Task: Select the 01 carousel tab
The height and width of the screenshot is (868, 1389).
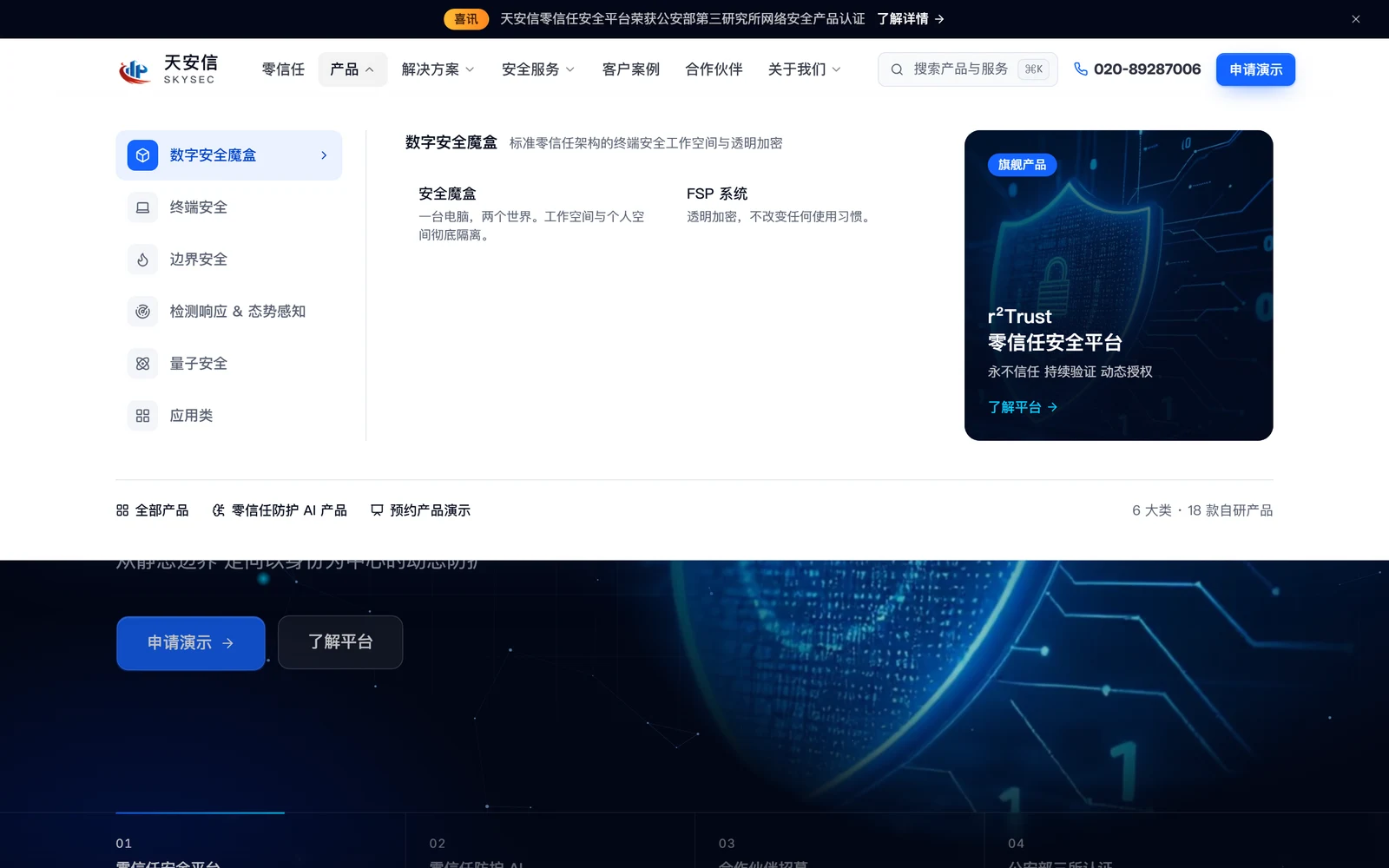Action: (x=260, y=840)
